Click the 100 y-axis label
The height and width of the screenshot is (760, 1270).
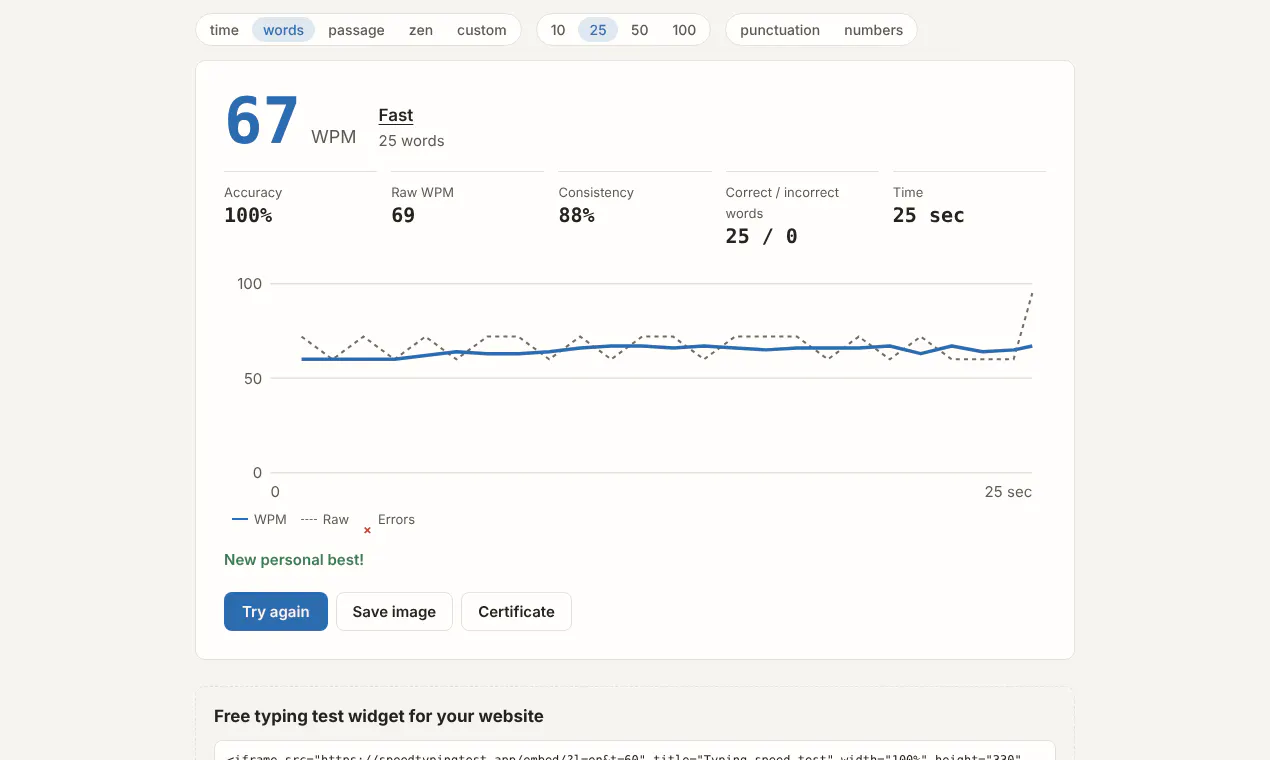249,284
